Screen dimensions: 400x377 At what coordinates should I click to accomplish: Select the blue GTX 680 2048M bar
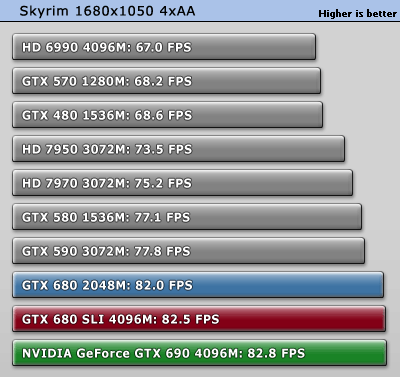point(198,285)
